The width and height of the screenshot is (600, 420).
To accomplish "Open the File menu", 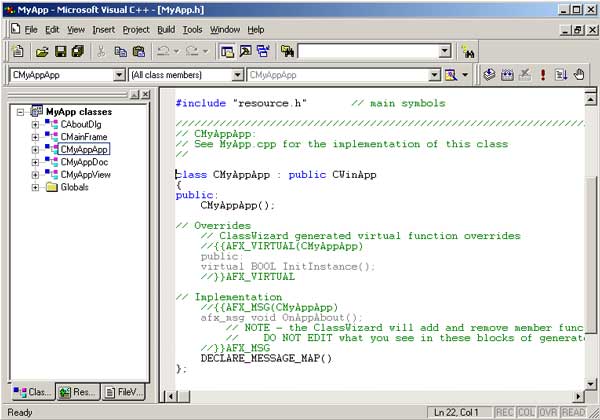I will click(31, 29).
